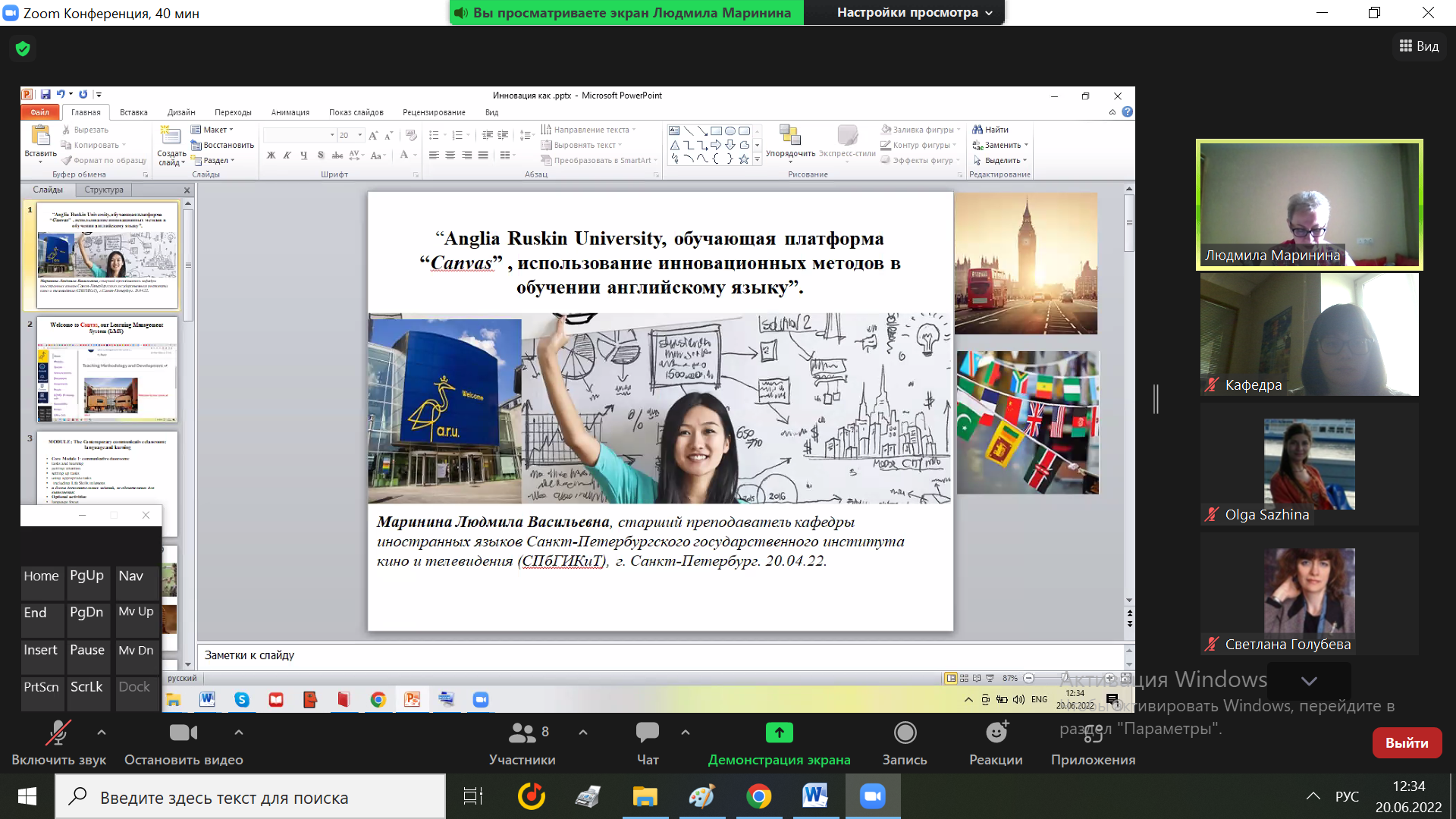This screenshot has height=819, width=1456.
Task: Open video options arrow next to camera
Action: coord(239,733)
